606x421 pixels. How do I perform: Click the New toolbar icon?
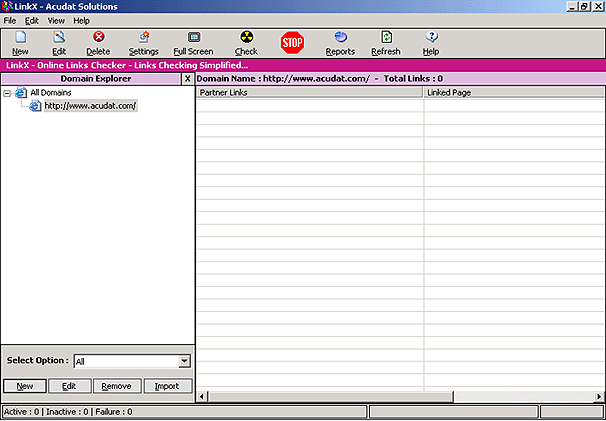tap(20, 37)
